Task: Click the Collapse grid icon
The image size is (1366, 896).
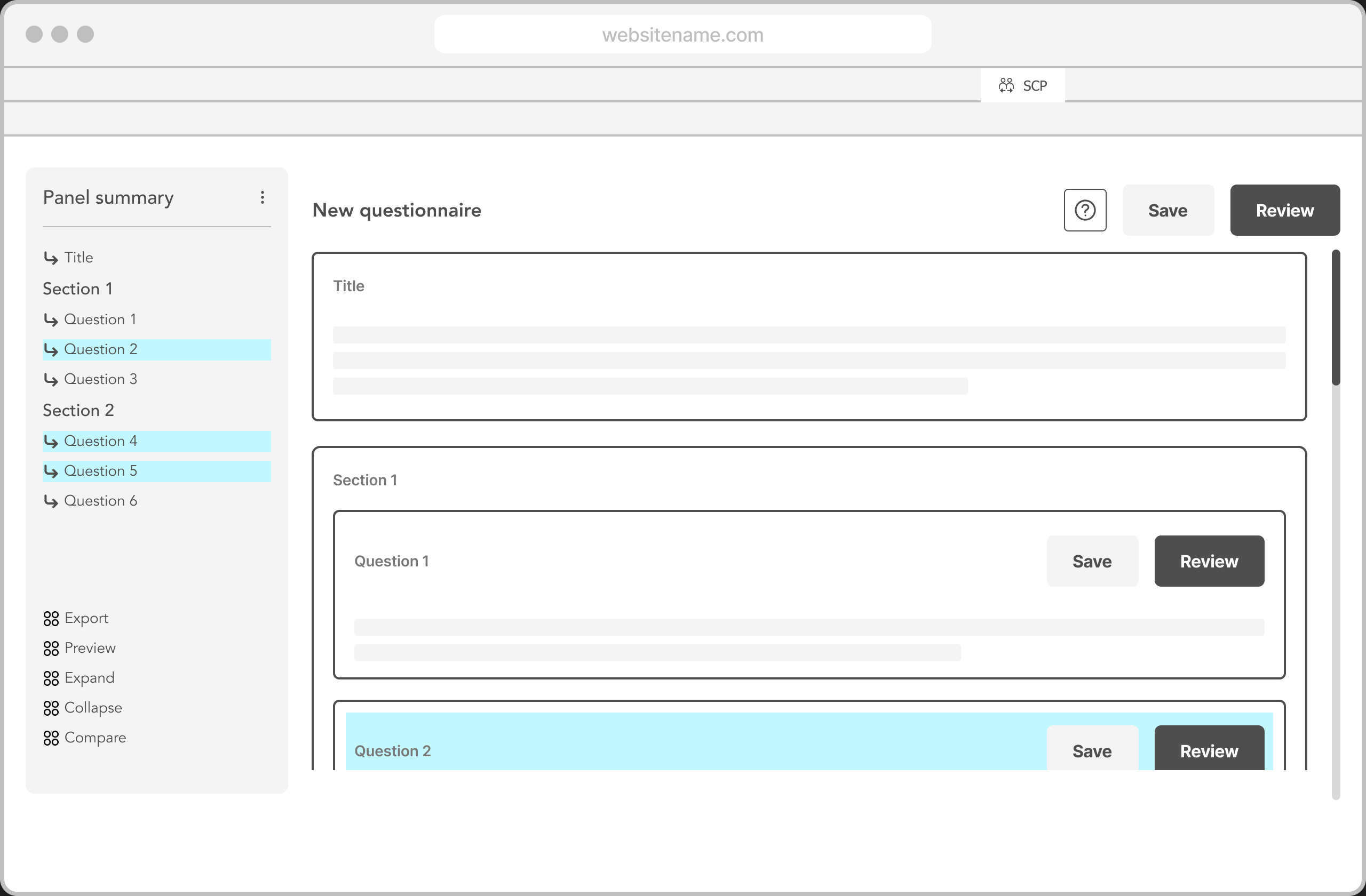Action: pyautogui.click(x=51, y=708)
